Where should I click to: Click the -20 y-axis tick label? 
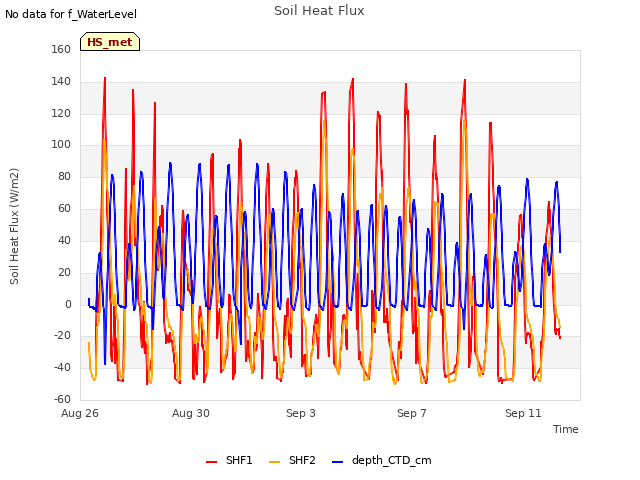(62, 336)
